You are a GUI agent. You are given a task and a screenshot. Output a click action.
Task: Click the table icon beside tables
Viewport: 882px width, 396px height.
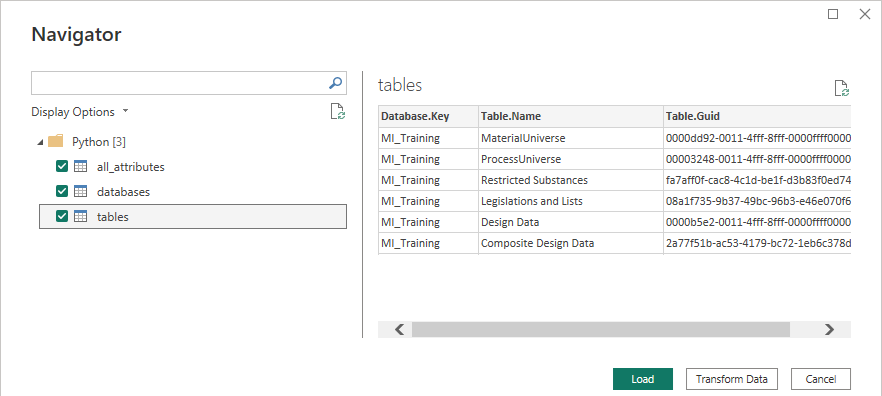click(81, 216)
